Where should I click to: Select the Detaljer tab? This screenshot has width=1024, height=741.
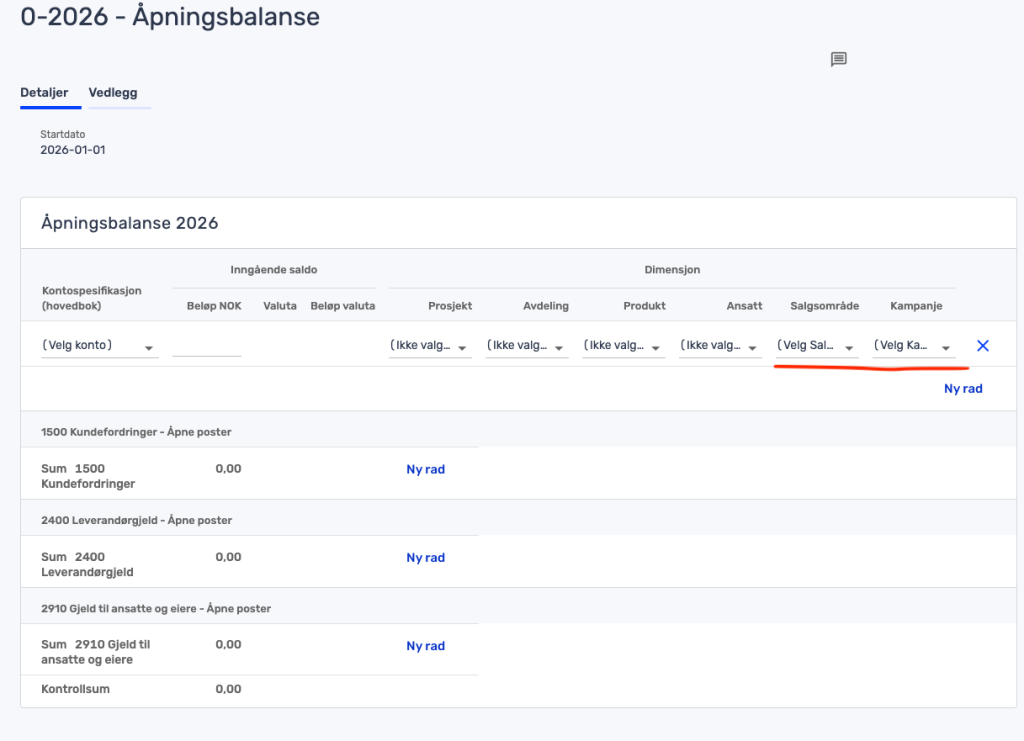44,93
